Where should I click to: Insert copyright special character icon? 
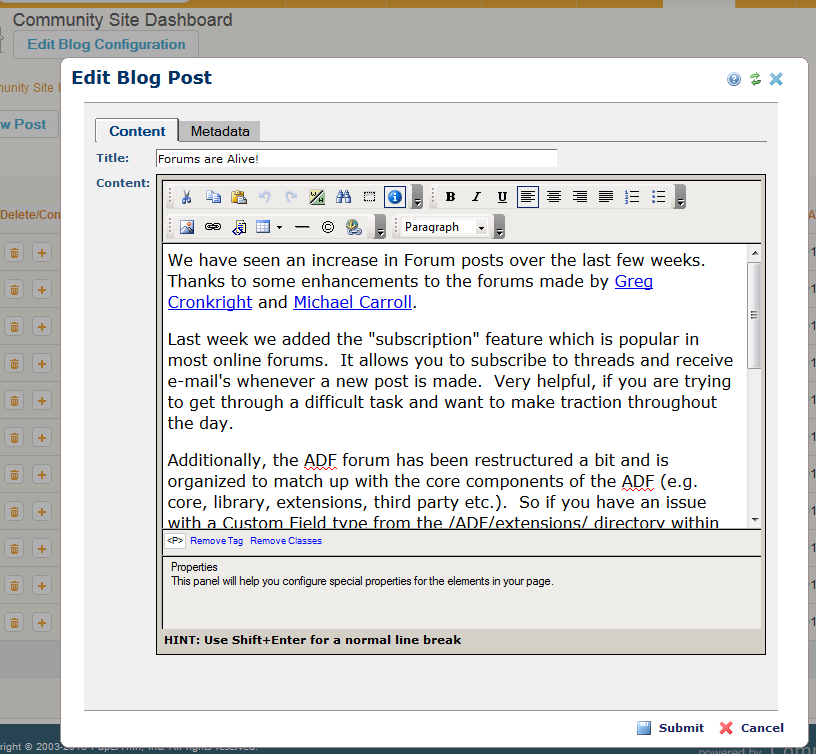(x=328, y=227)
